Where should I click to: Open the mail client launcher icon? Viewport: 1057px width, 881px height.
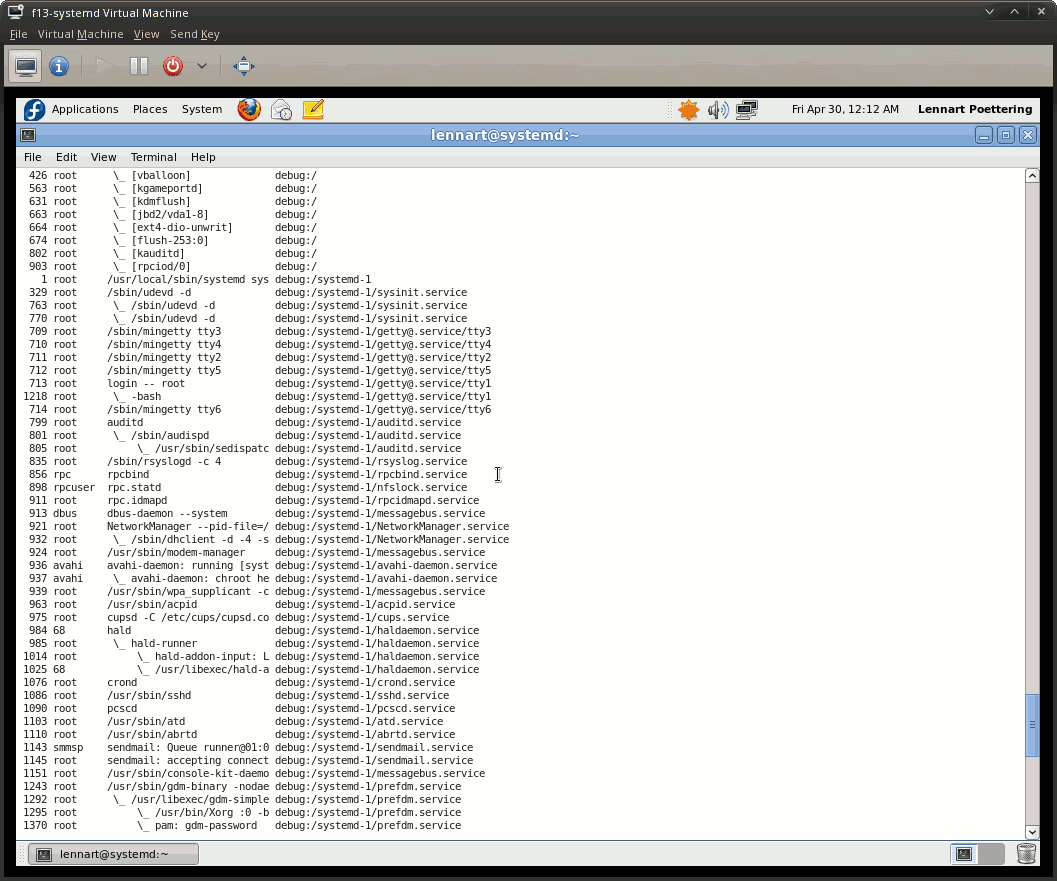coord(281,109)
